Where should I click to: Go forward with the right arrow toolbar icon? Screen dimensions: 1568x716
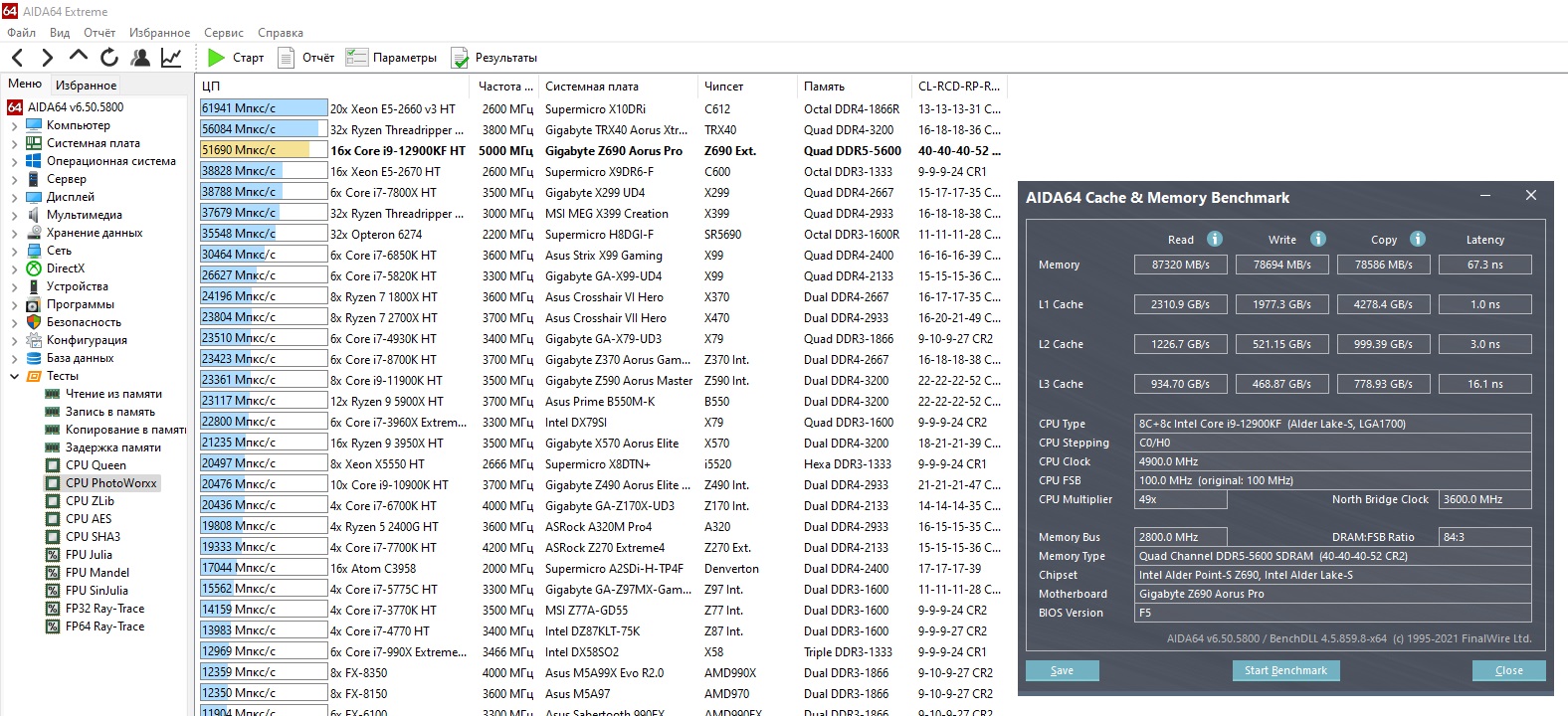coord(47,58)
